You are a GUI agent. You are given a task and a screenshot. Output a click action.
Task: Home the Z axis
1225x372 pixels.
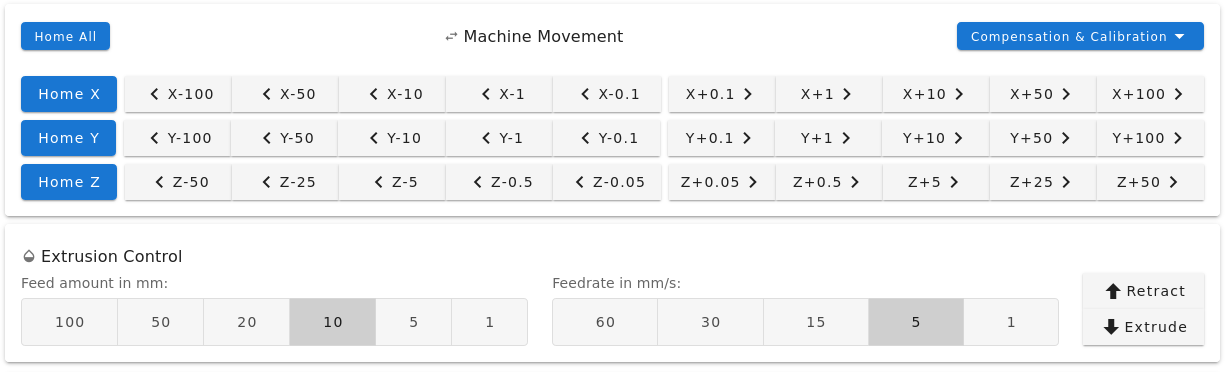coord(69,182)
